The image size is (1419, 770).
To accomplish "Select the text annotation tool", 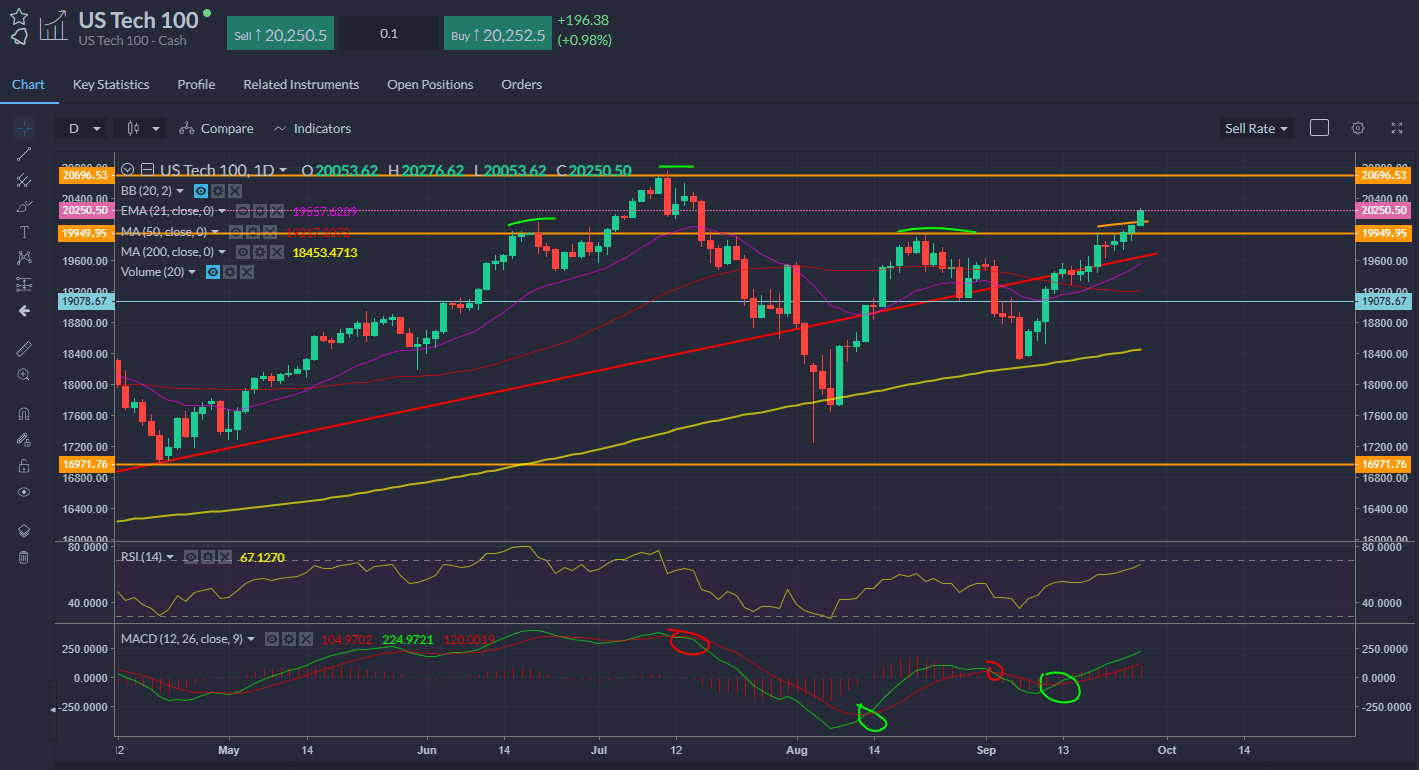I will 24,232.
